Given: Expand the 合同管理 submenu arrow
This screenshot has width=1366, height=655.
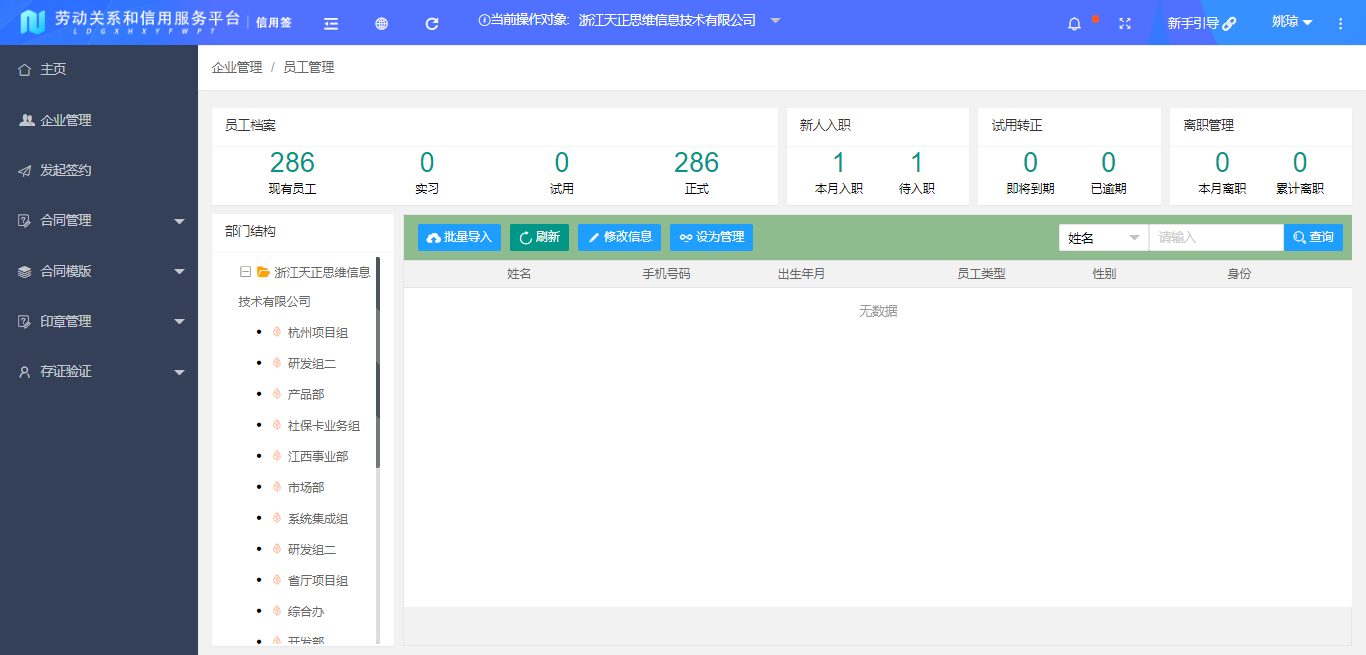Looking at the screenshot, I should [x=179, y=221].
